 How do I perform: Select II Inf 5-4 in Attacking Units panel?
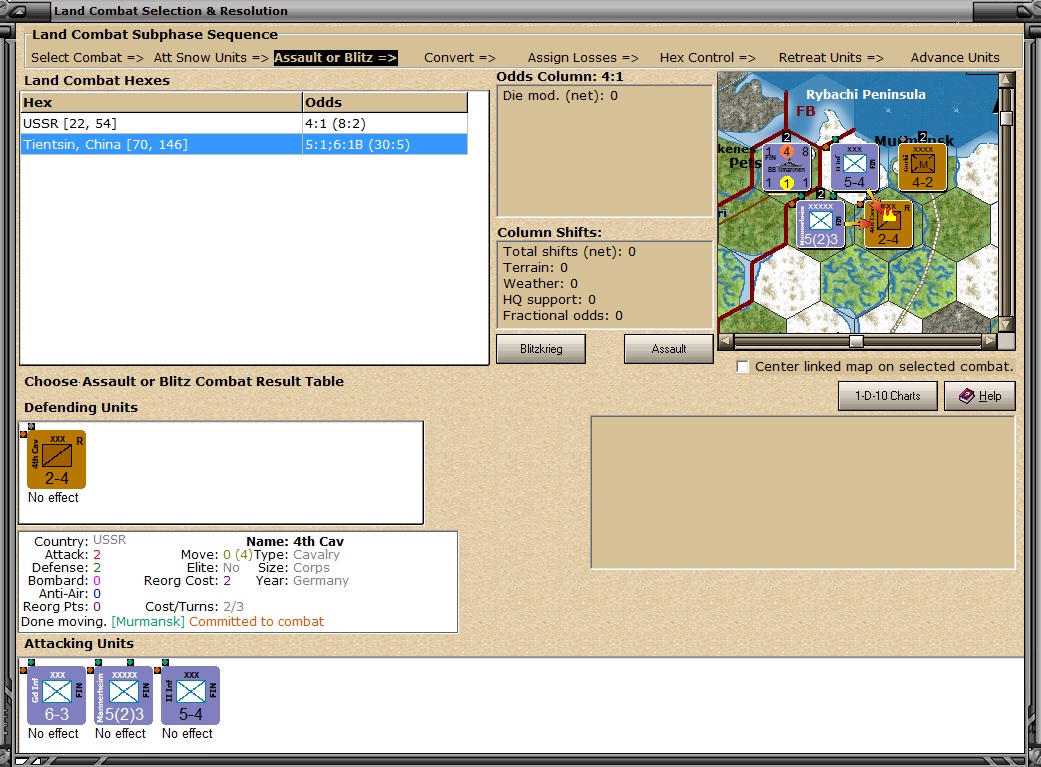(x=191, y=695)
